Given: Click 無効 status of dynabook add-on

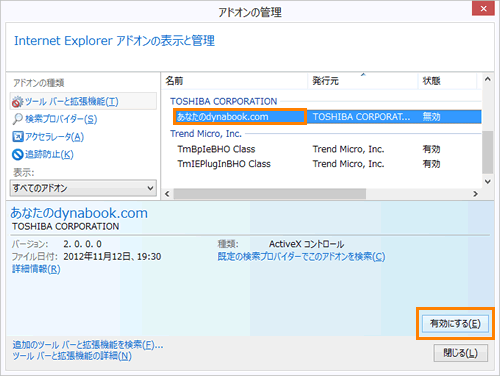Looking at the screenshot, I should pyautogui.click(x=432, y=117).
